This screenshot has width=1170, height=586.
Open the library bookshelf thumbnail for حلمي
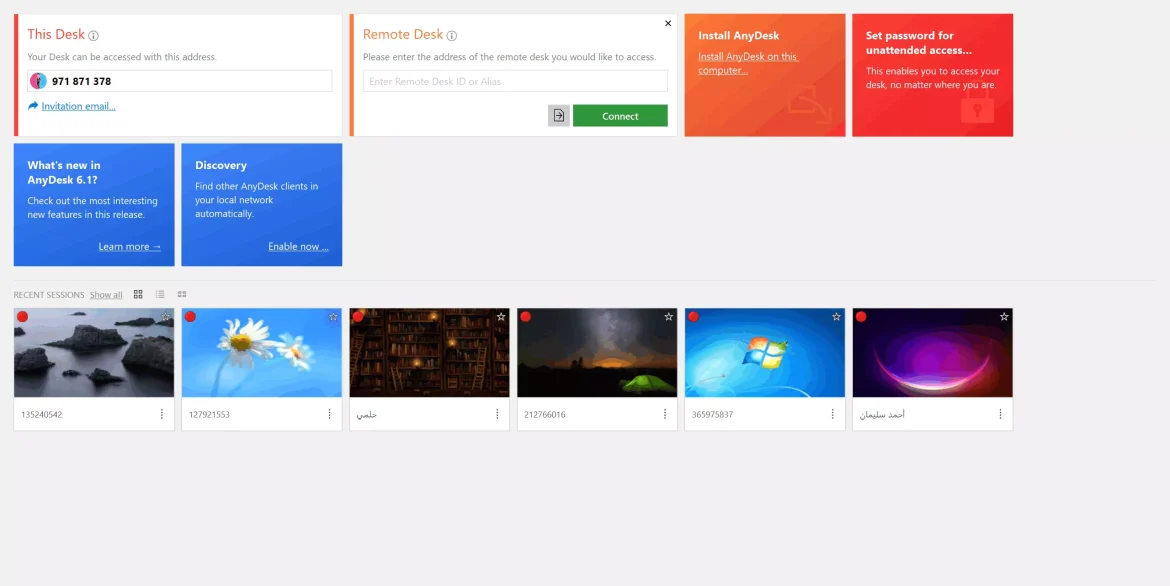[x=430, y=352]
